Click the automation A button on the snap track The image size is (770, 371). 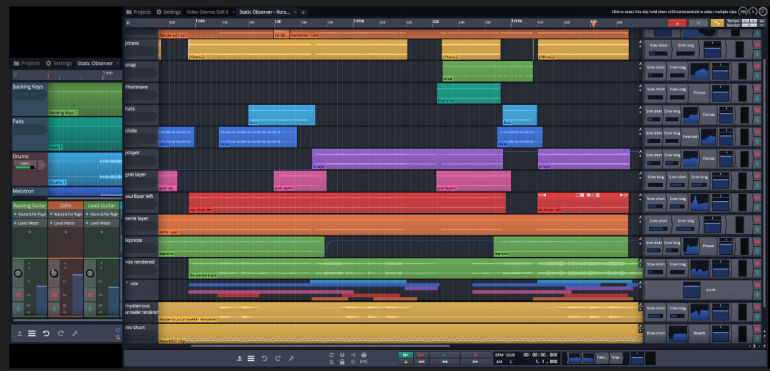coord(640,65)
